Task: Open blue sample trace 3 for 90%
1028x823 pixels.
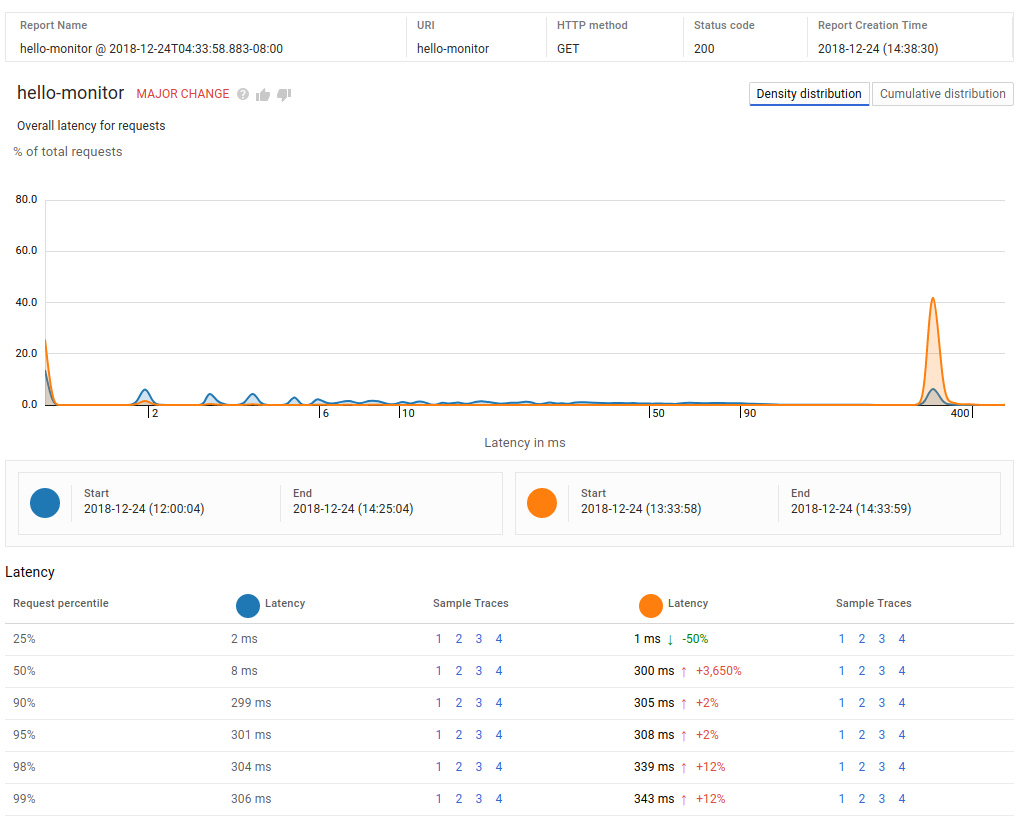Action: [479, 704]
